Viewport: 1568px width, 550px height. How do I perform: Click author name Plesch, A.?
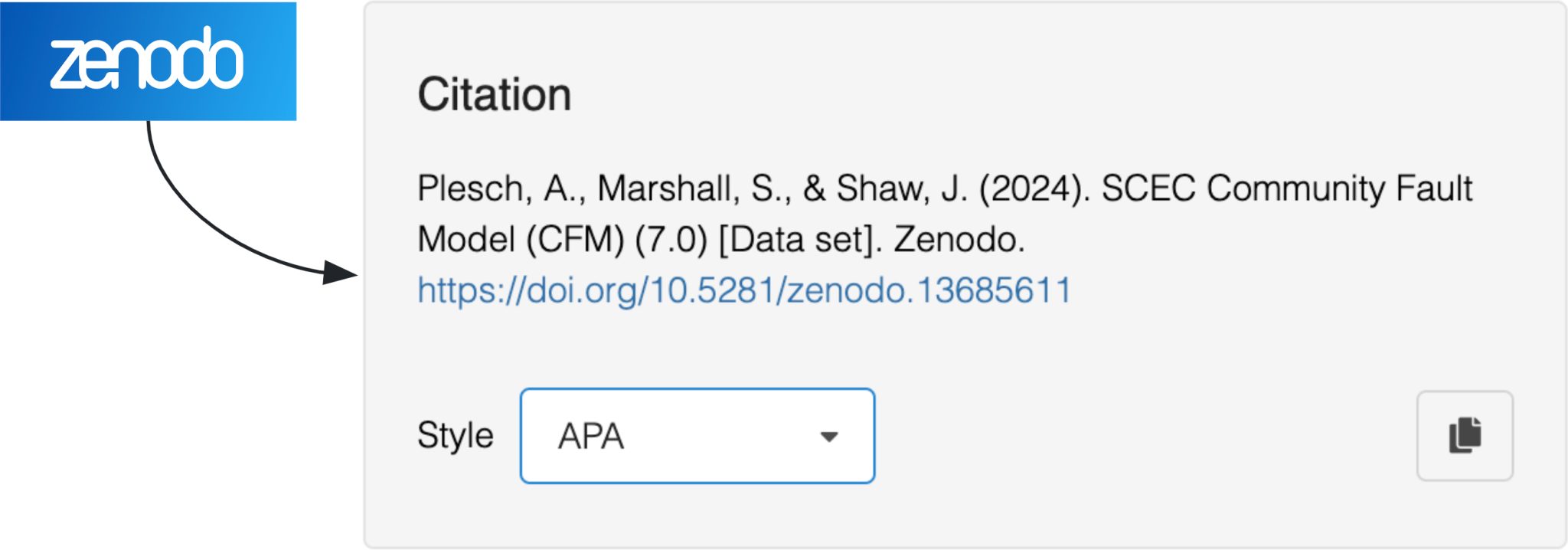(501, 188)
